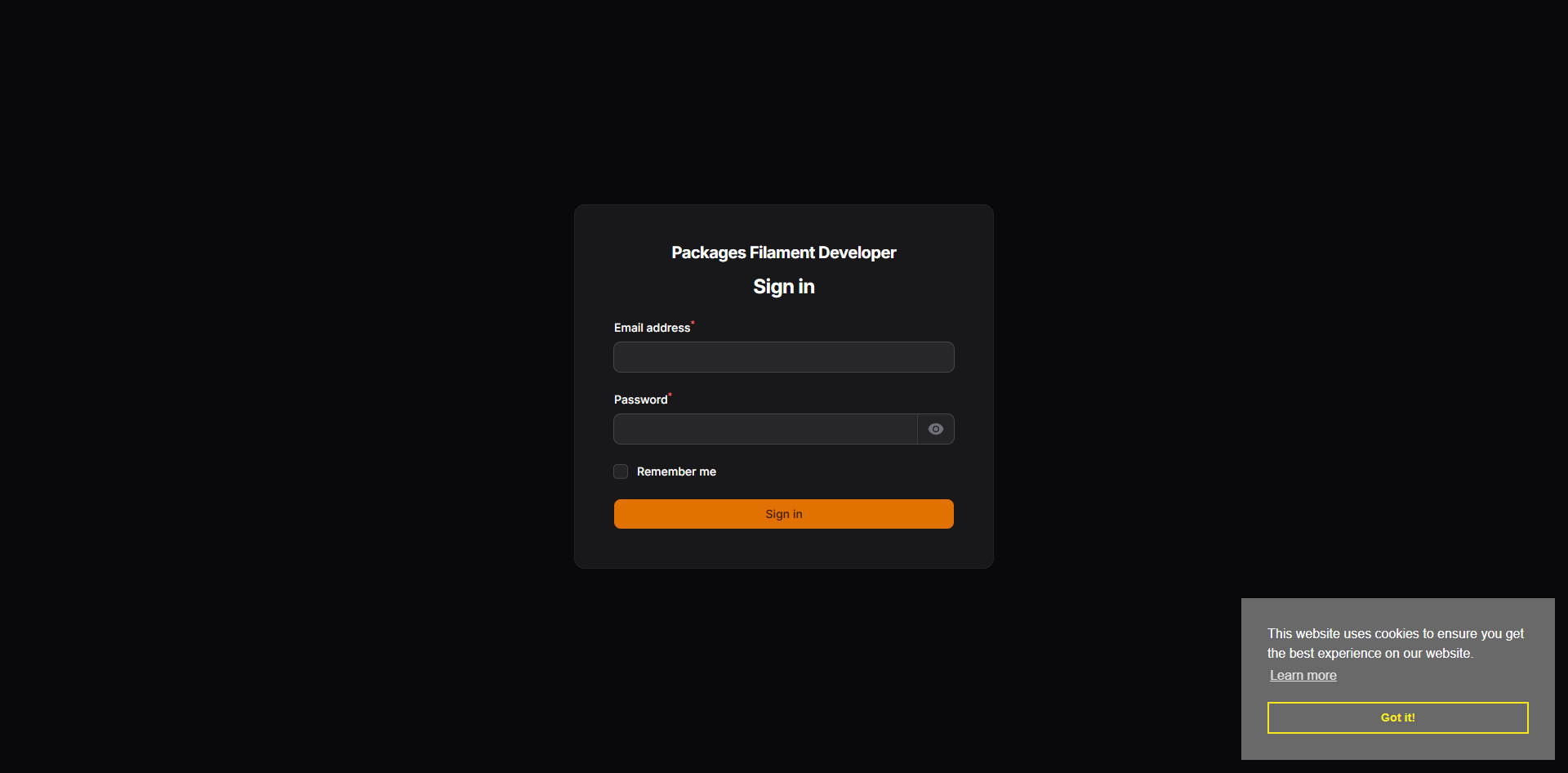
Task: Focus the Password input field
Action: click(765, 429)
